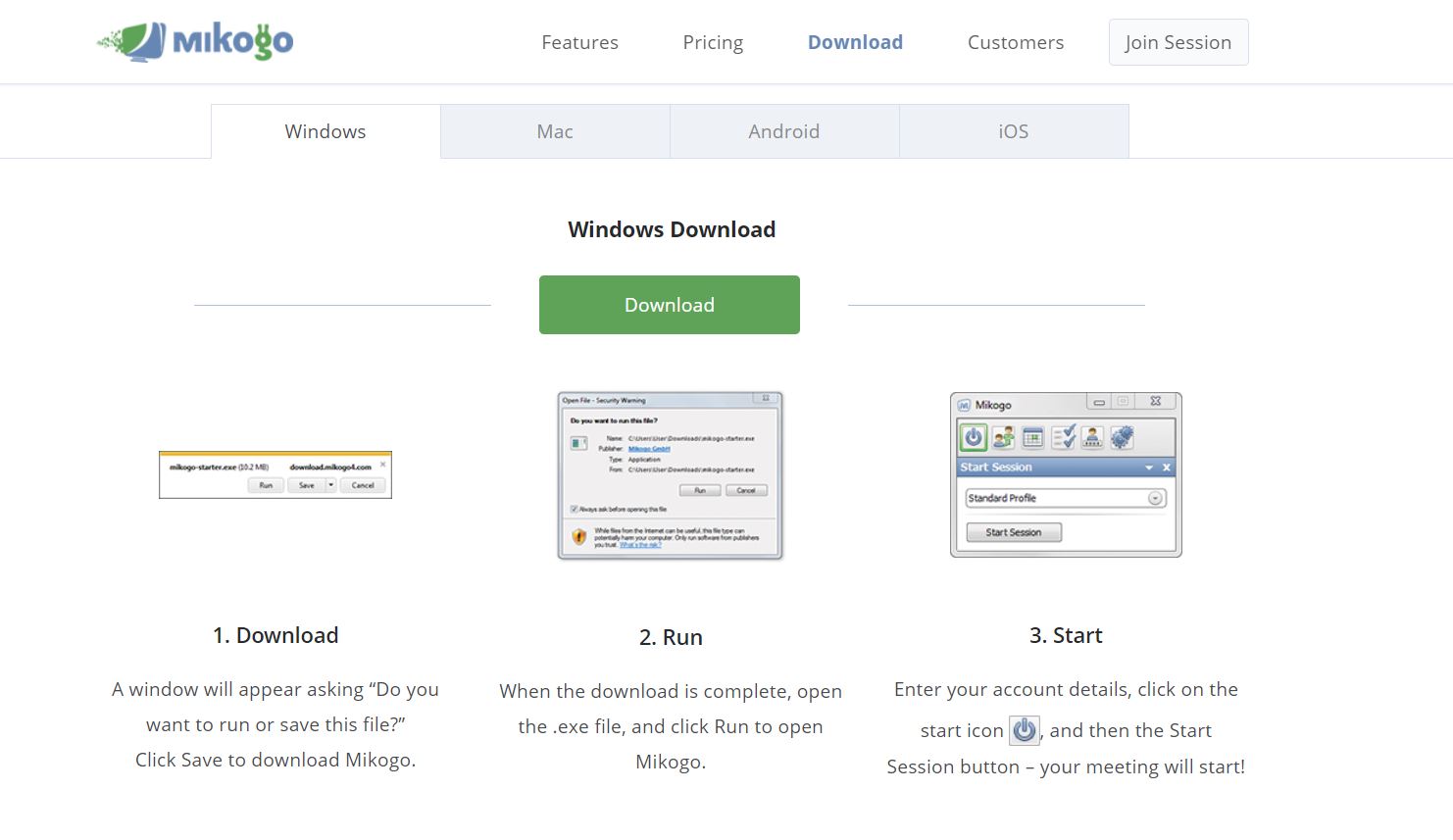
Task: Click the green-bordered power icon in Mikogo toolbar
Action: (x=973, y=437)
